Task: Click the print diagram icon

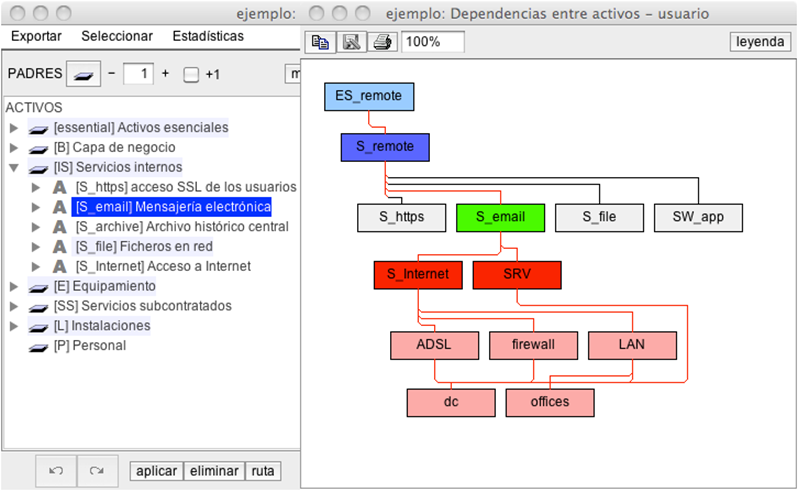Action: (x=382, y=42)
